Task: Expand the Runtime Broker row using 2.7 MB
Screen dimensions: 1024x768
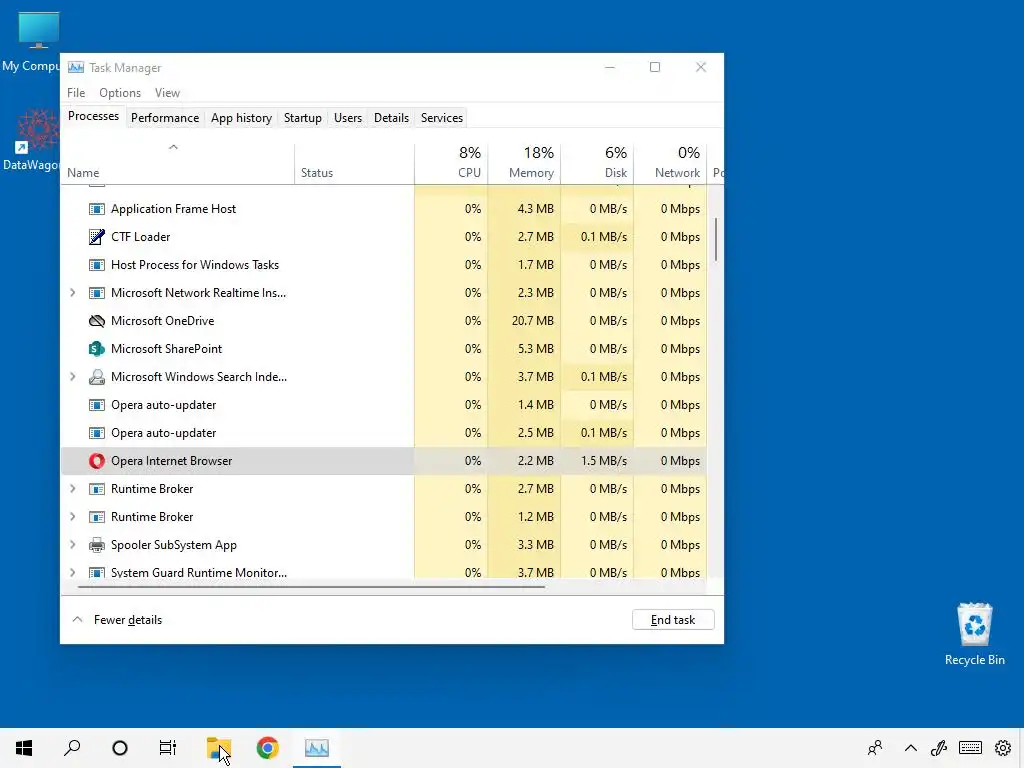Action: (72, 489)
